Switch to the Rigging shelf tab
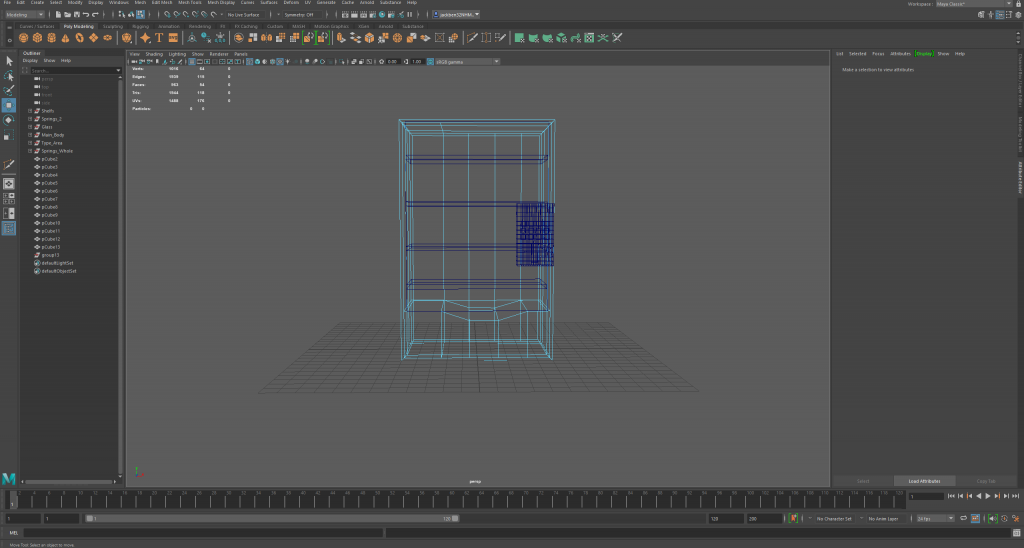This screenshot has width=1024, height=548. point(140,26)
